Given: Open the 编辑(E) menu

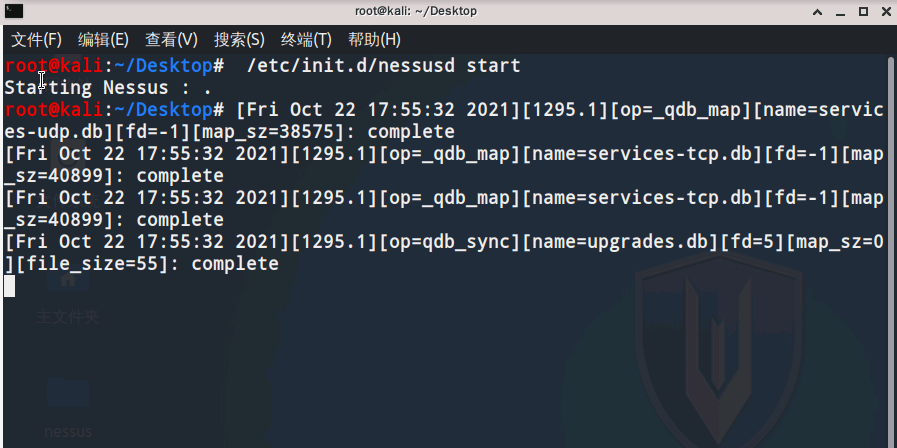Looking at the screenshot, I should (x=103, y=40).
